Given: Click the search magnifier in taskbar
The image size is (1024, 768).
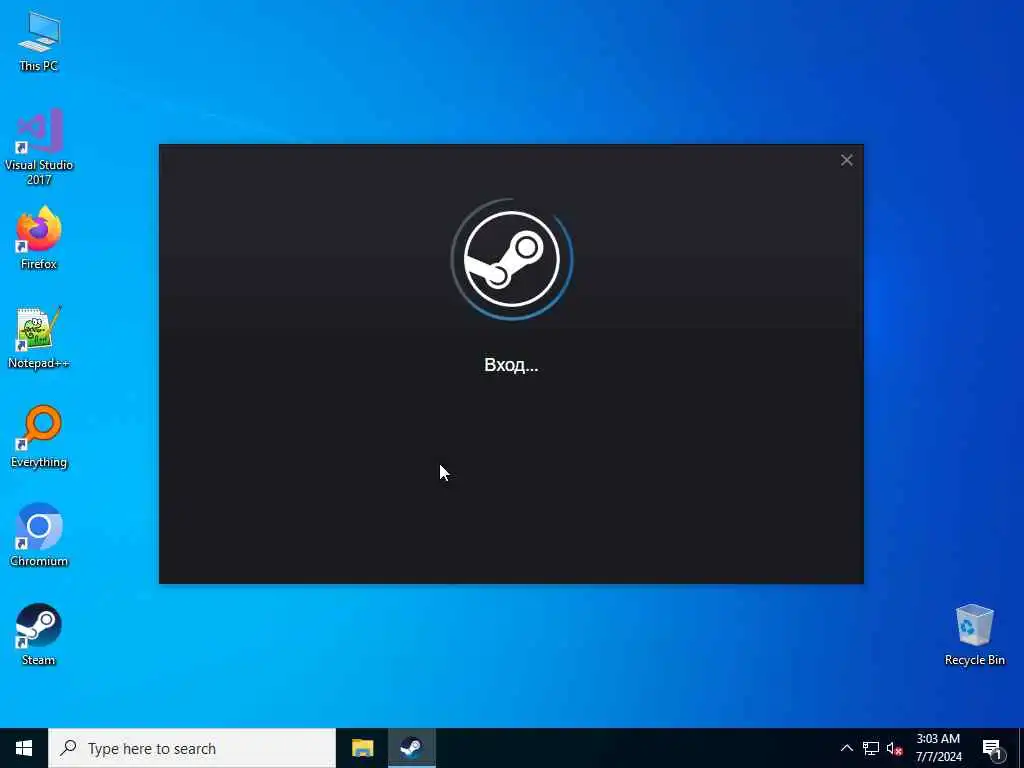Looking at the screenshot, I should tap(68, 748).
